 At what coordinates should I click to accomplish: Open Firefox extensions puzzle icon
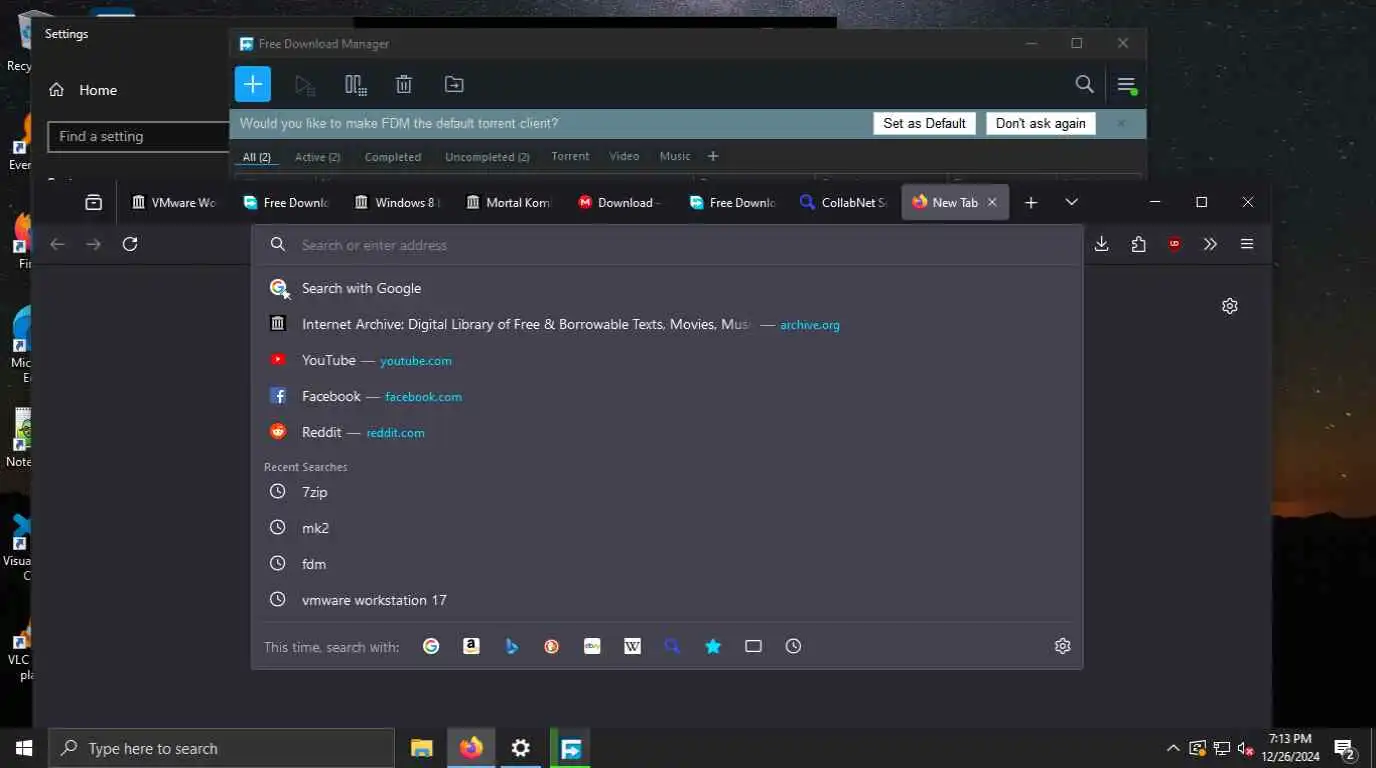click(x=1138, y=244)
